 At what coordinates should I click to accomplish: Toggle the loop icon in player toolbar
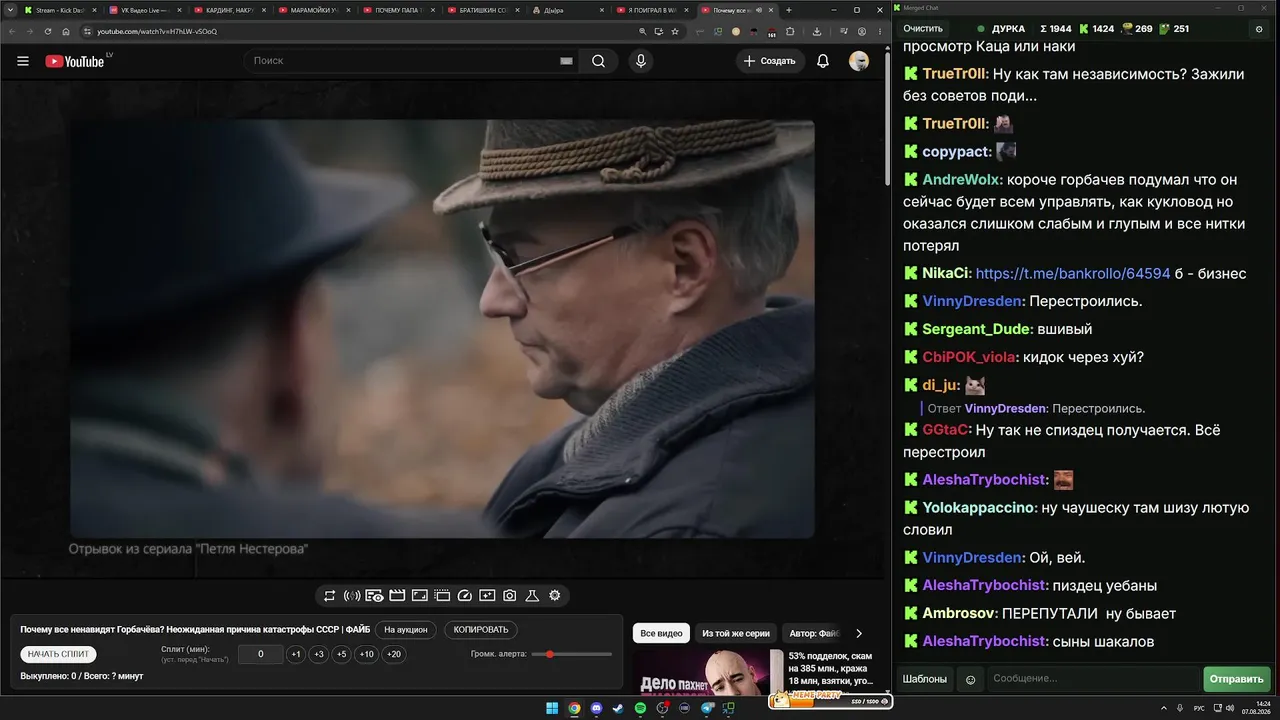329,596
